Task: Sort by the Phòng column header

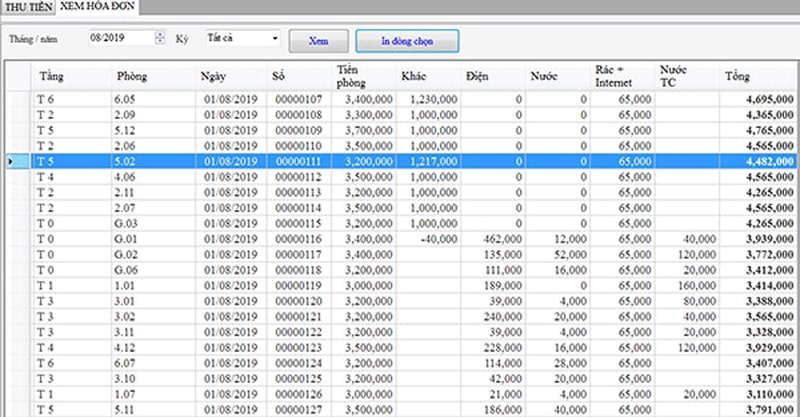Action: pyautogui.click(x=153, y=76)
